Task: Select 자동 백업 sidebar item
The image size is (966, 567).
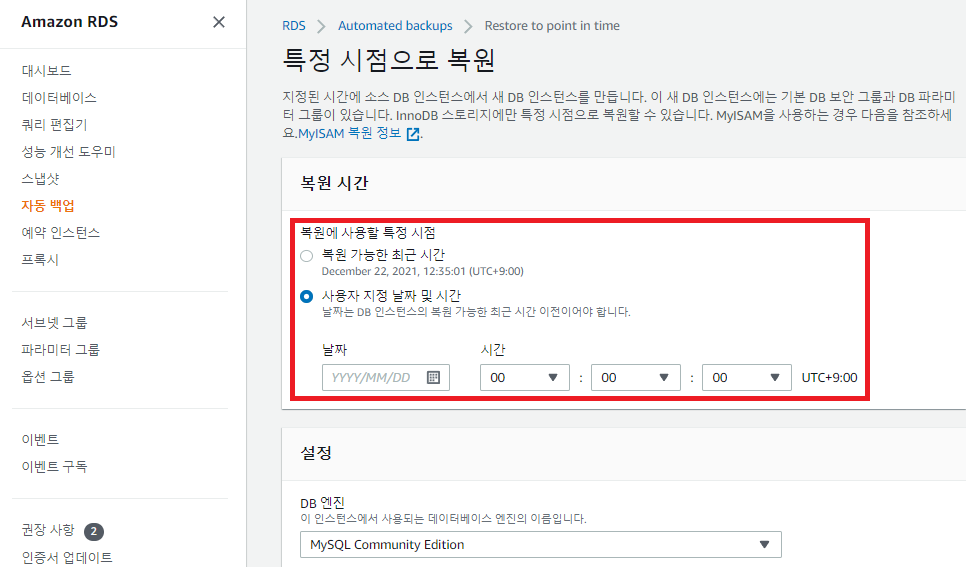Action: pyautogui.click(x=48, y=206)
